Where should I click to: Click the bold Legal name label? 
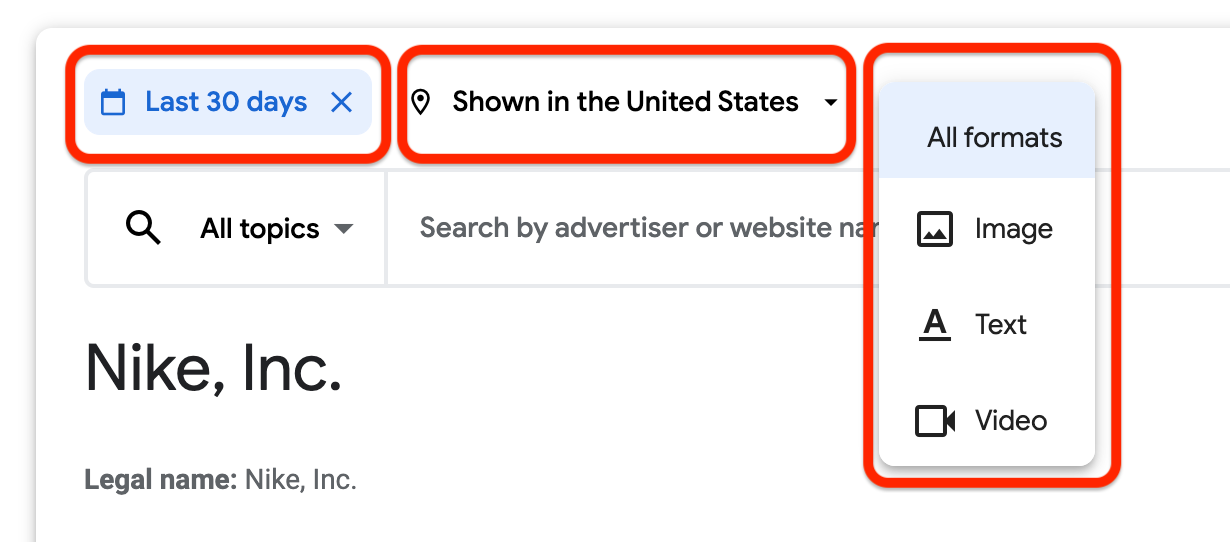[x=160, y=480]
